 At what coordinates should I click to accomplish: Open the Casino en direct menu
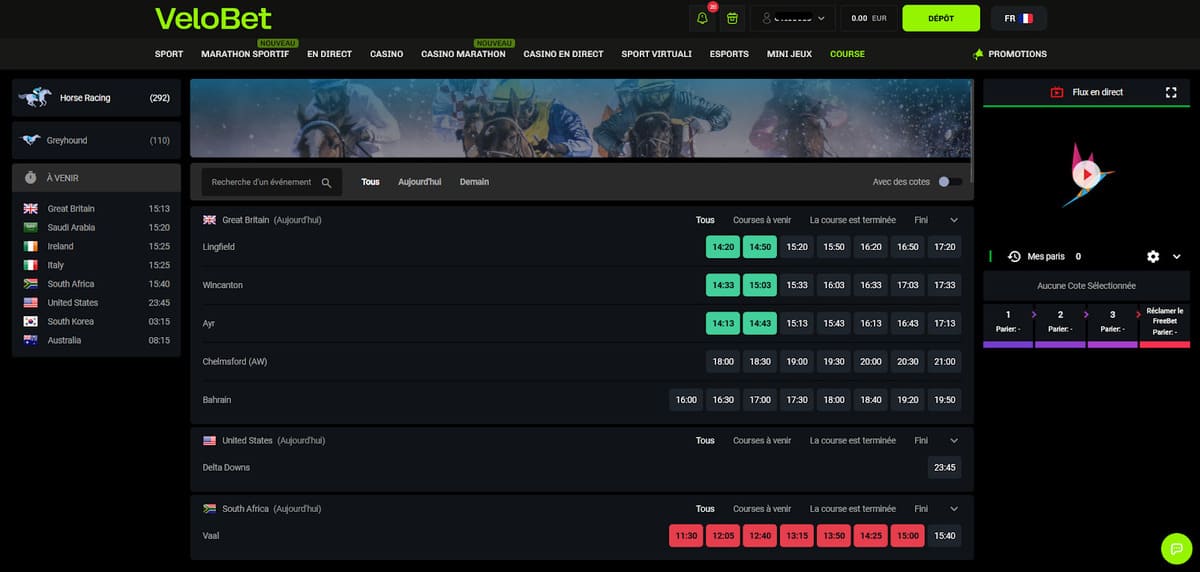point(563,54)
